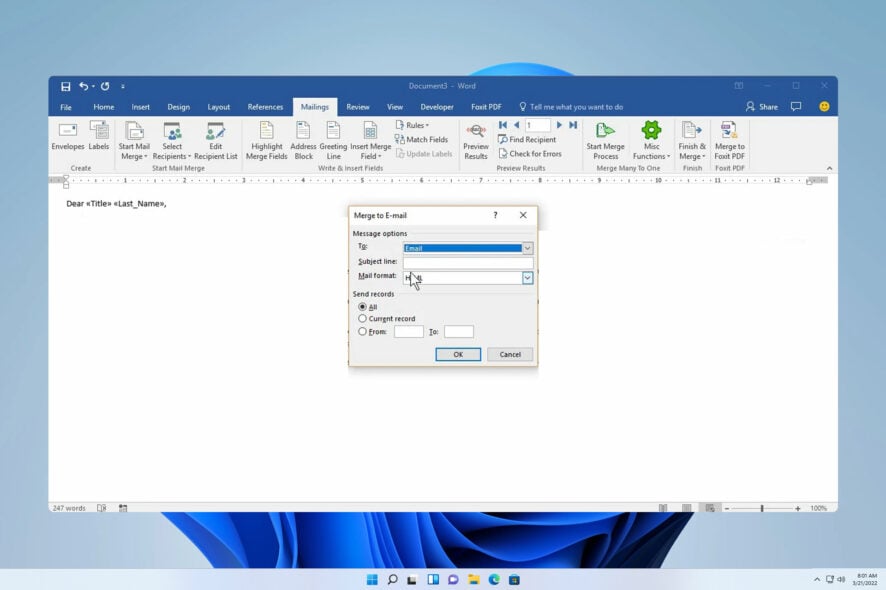Select the From range radio button

coord(362,332)
